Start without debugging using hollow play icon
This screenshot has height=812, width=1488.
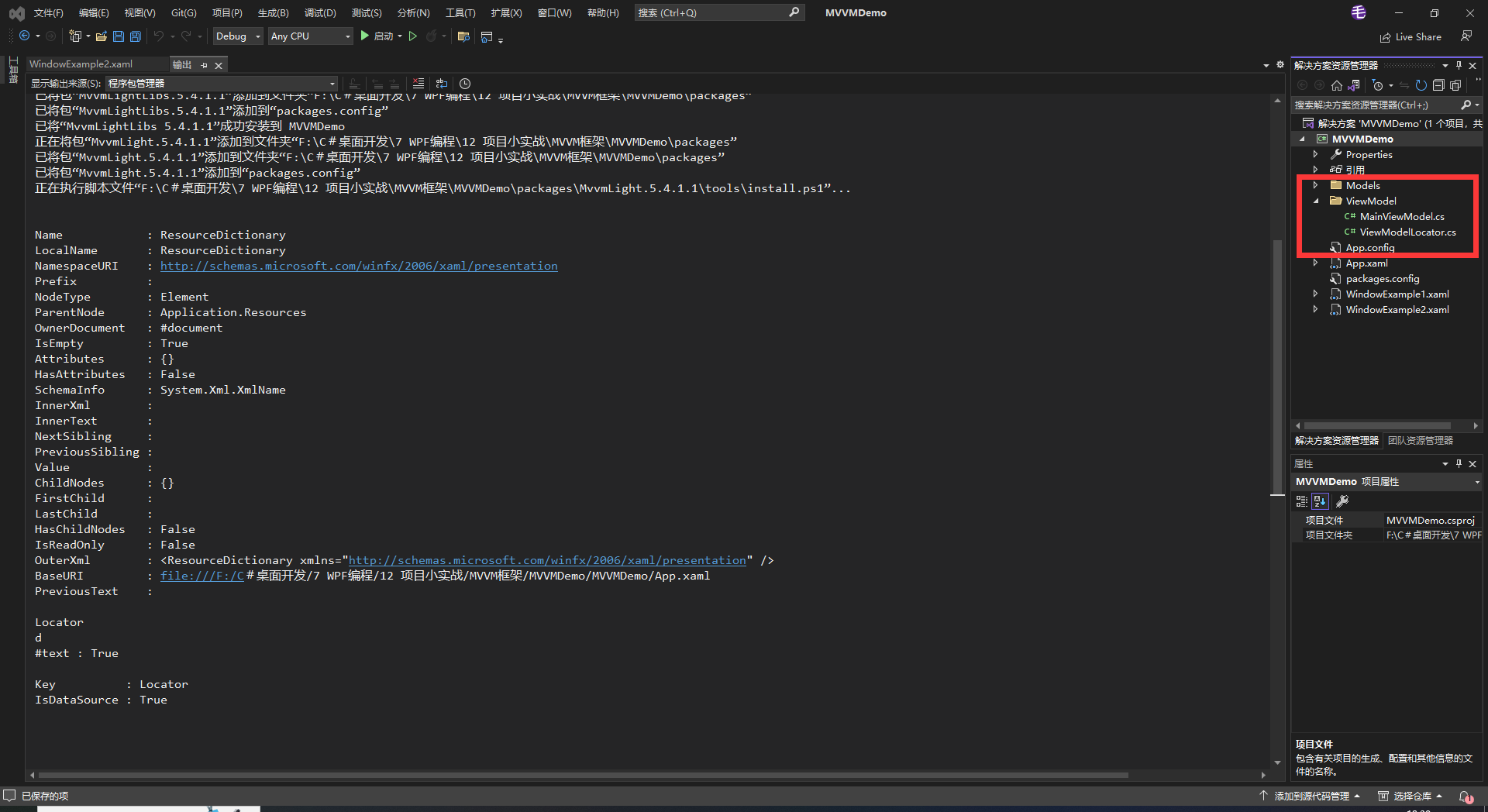413,36
